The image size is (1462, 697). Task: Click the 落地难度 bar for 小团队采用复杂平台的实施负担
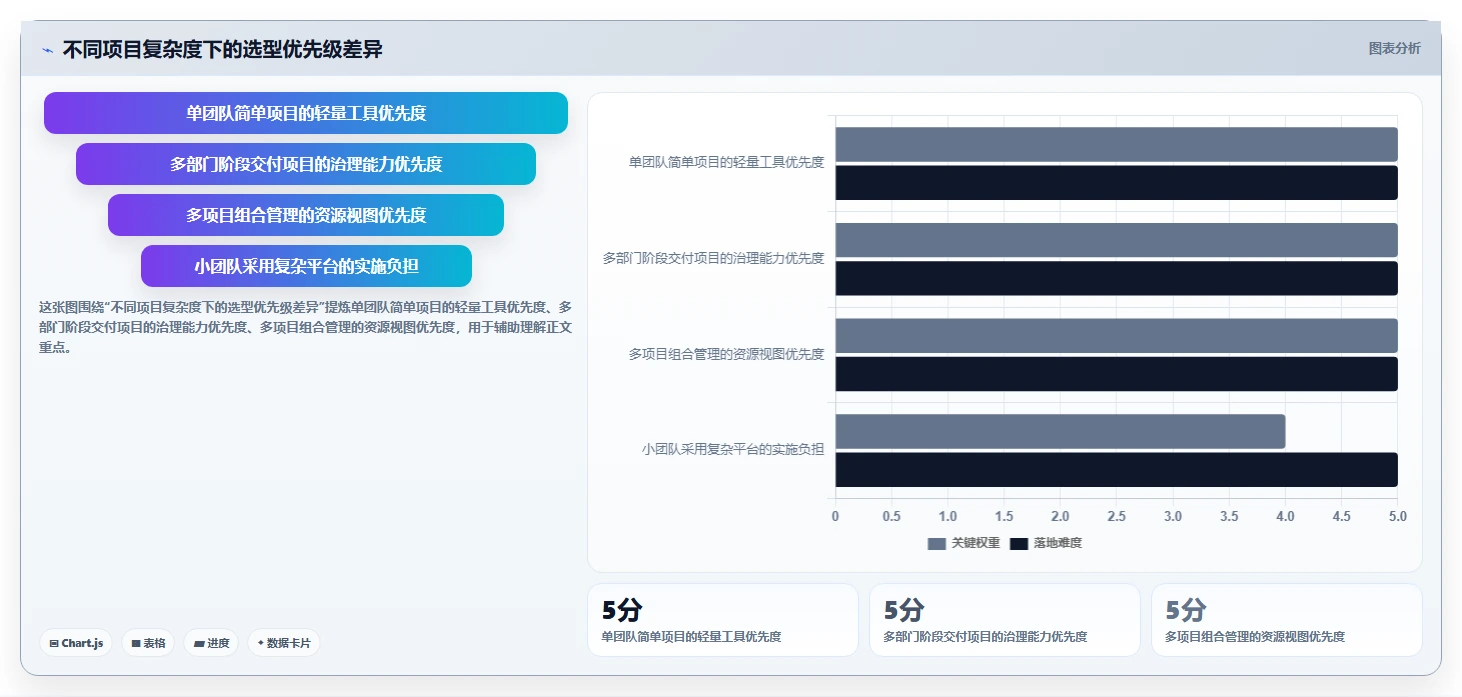pos(1116,470)
